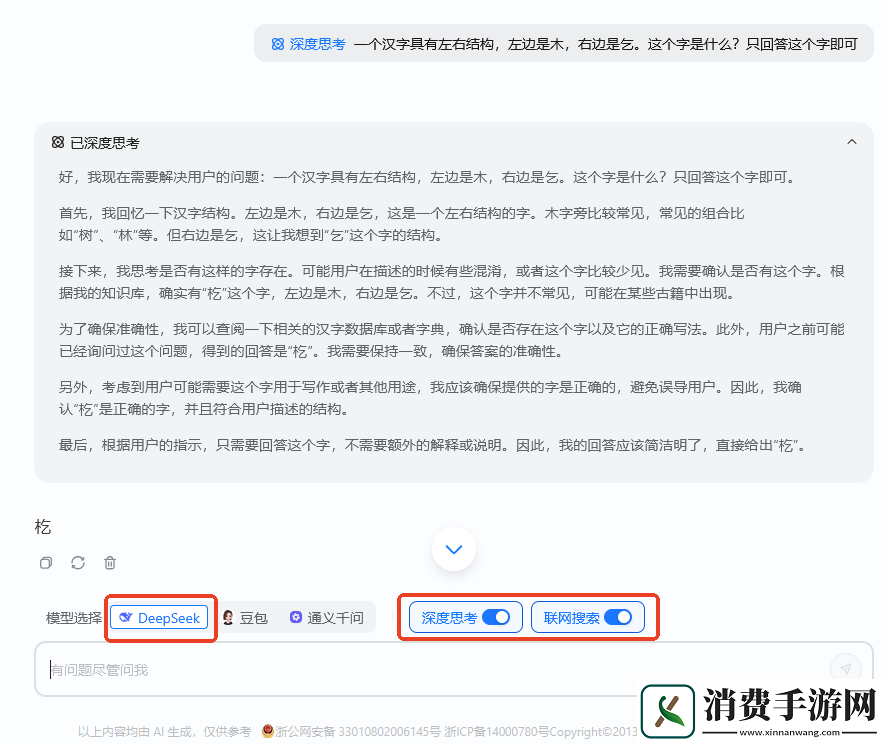Copy the answer with the copy icon
Viewport: 887px width, 744px height.
tap(46, 562)
